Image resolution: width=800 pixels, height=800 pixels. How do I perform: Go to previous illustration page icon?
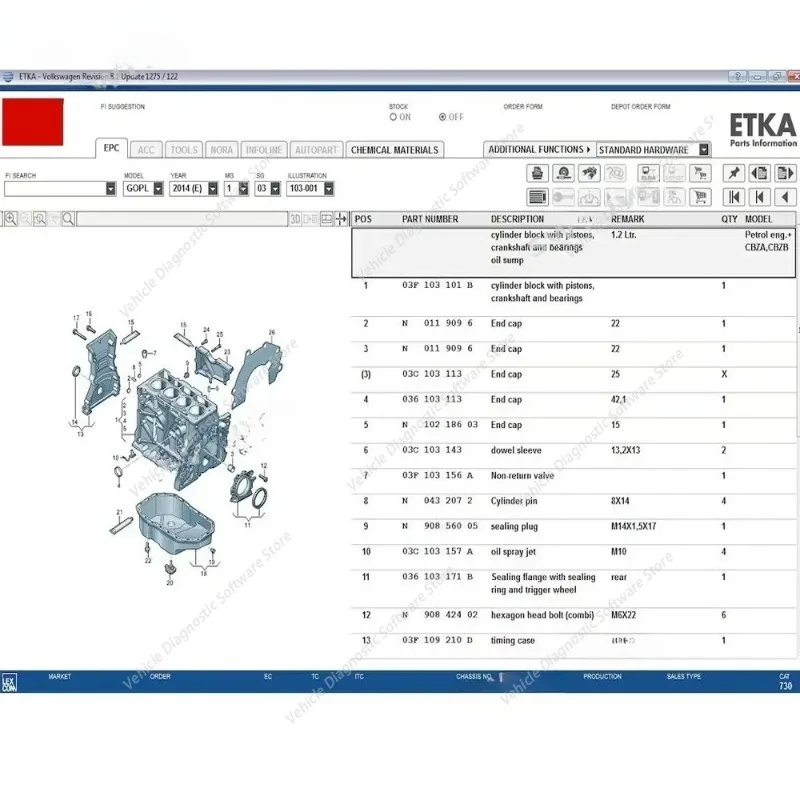[759, 173]
